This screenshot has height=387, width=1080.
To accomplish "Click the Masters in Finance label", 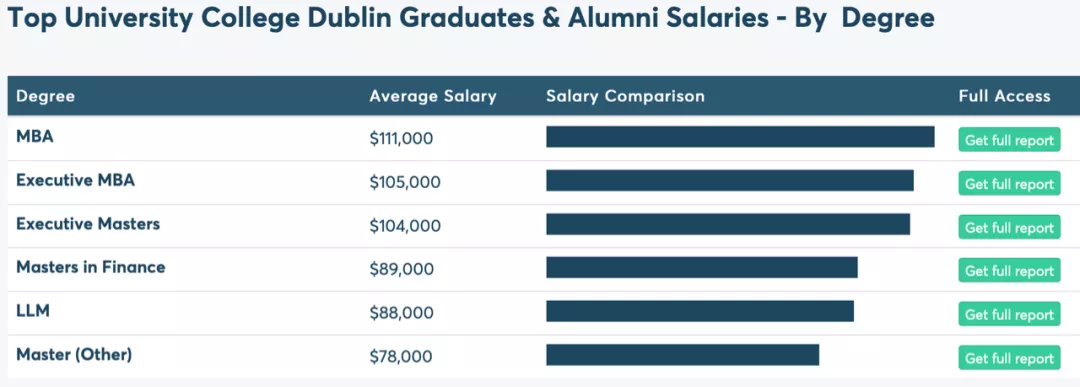I will 91,267.
